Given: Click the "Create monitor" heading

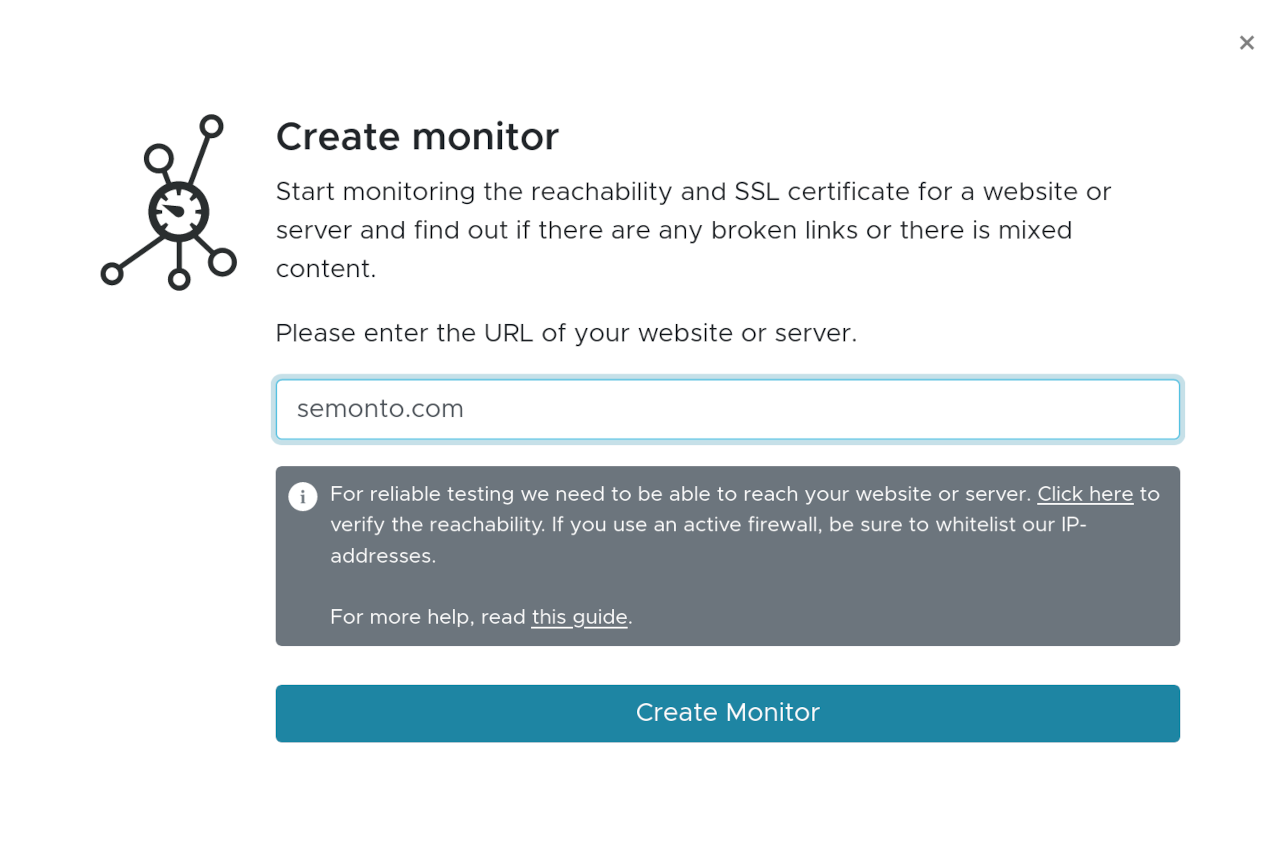Looking at the screenshot, I should (x=417, y=137).
